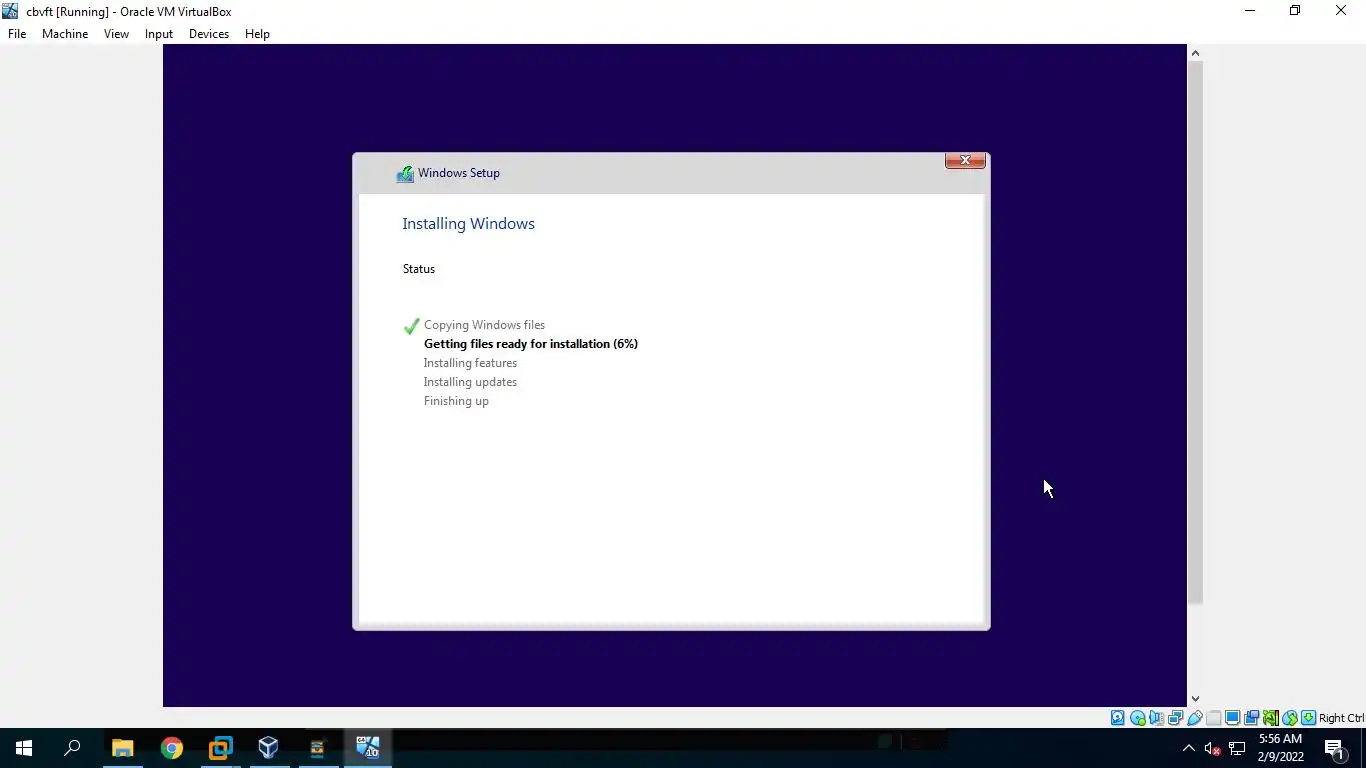Click the optical disc status icon
The height and width of the screenshot is (768, 1366).
click(x=1138, y=718)
